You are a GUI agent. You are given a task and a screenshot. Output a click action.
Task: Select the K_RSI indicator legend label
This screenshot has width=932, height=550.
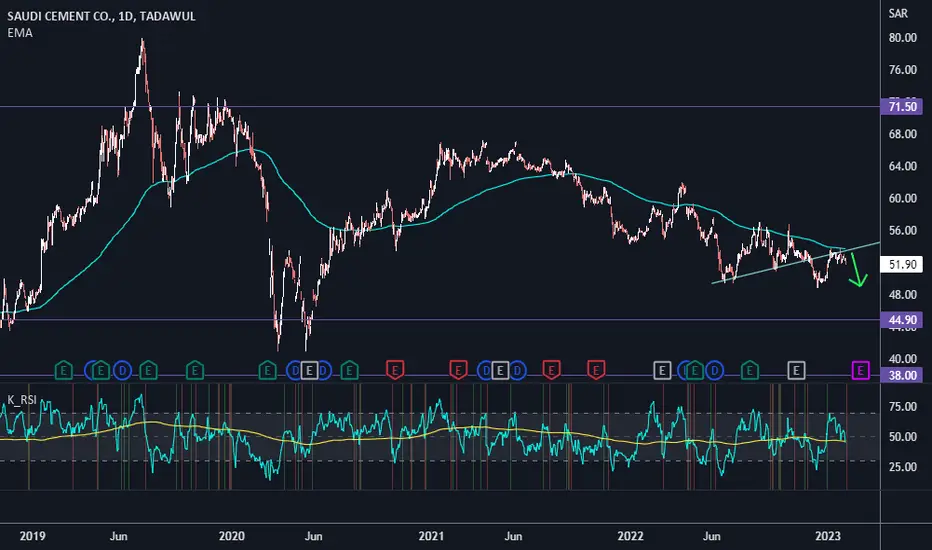[22, 400]
